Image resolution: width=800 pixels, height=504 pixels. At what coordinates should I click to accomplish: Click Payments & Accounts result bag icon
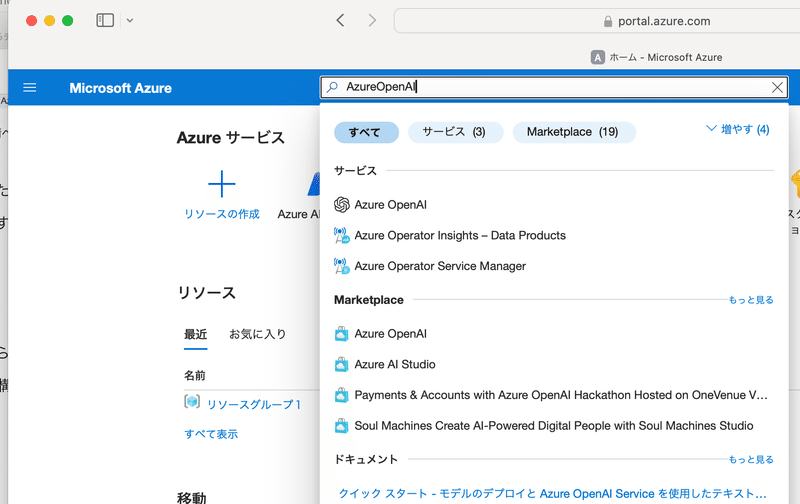tap(341, 395)
